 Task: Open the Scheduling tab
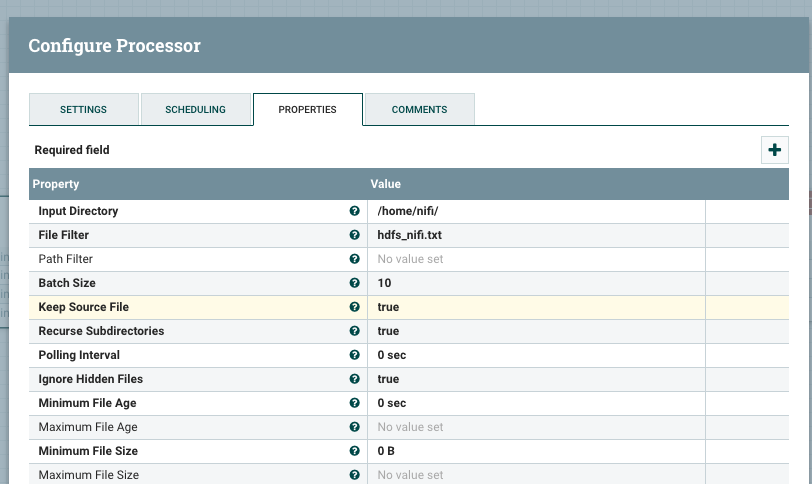(x=195, y=109)
